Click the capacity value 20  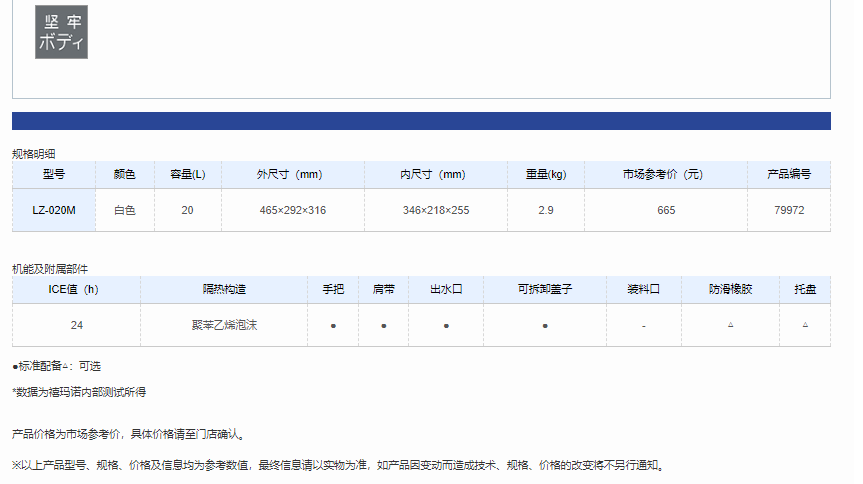click(188, 210)
